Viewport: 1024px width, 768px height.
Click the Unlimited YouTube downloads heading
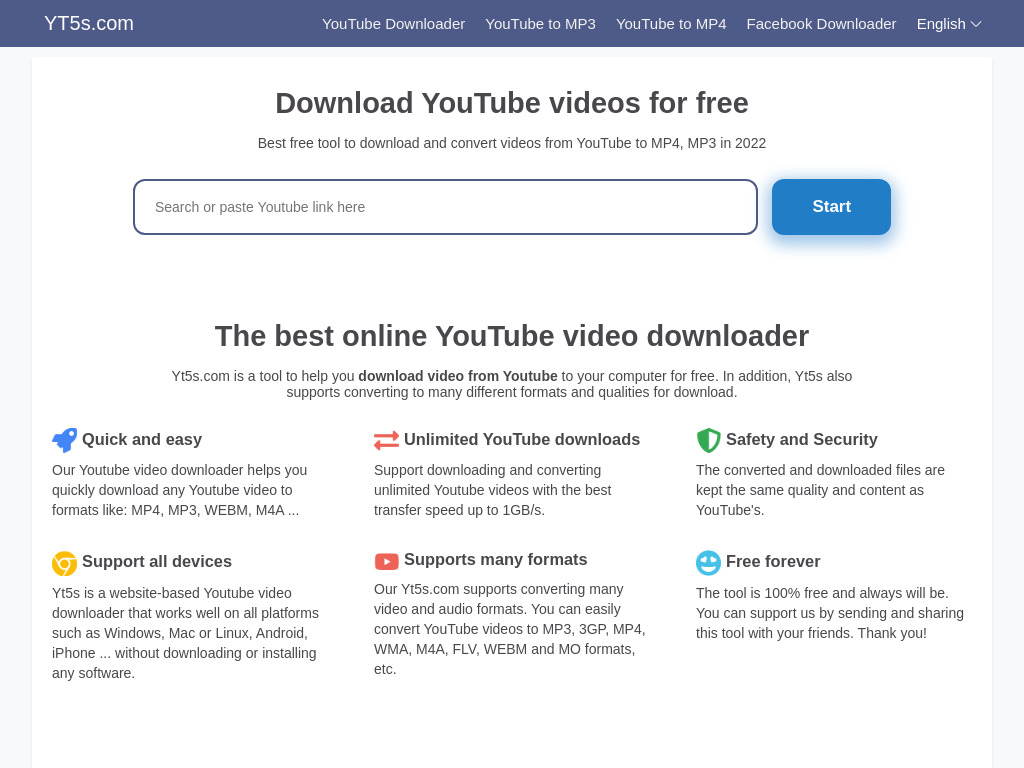(x=522, y=440)
